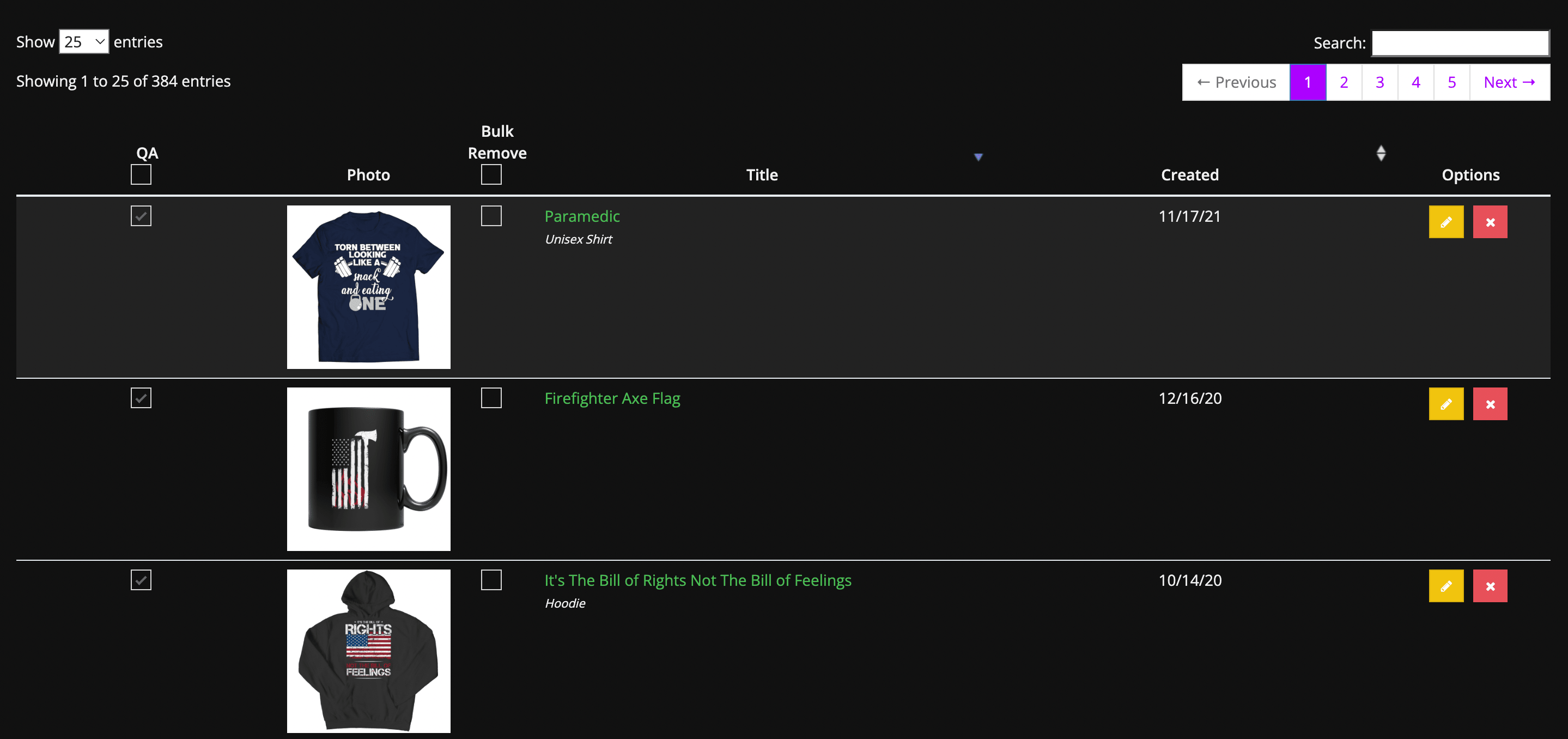Delete the Bill of Rights hoodie entry
This screenshot has height=739, width=1568.
(1490, 586)
